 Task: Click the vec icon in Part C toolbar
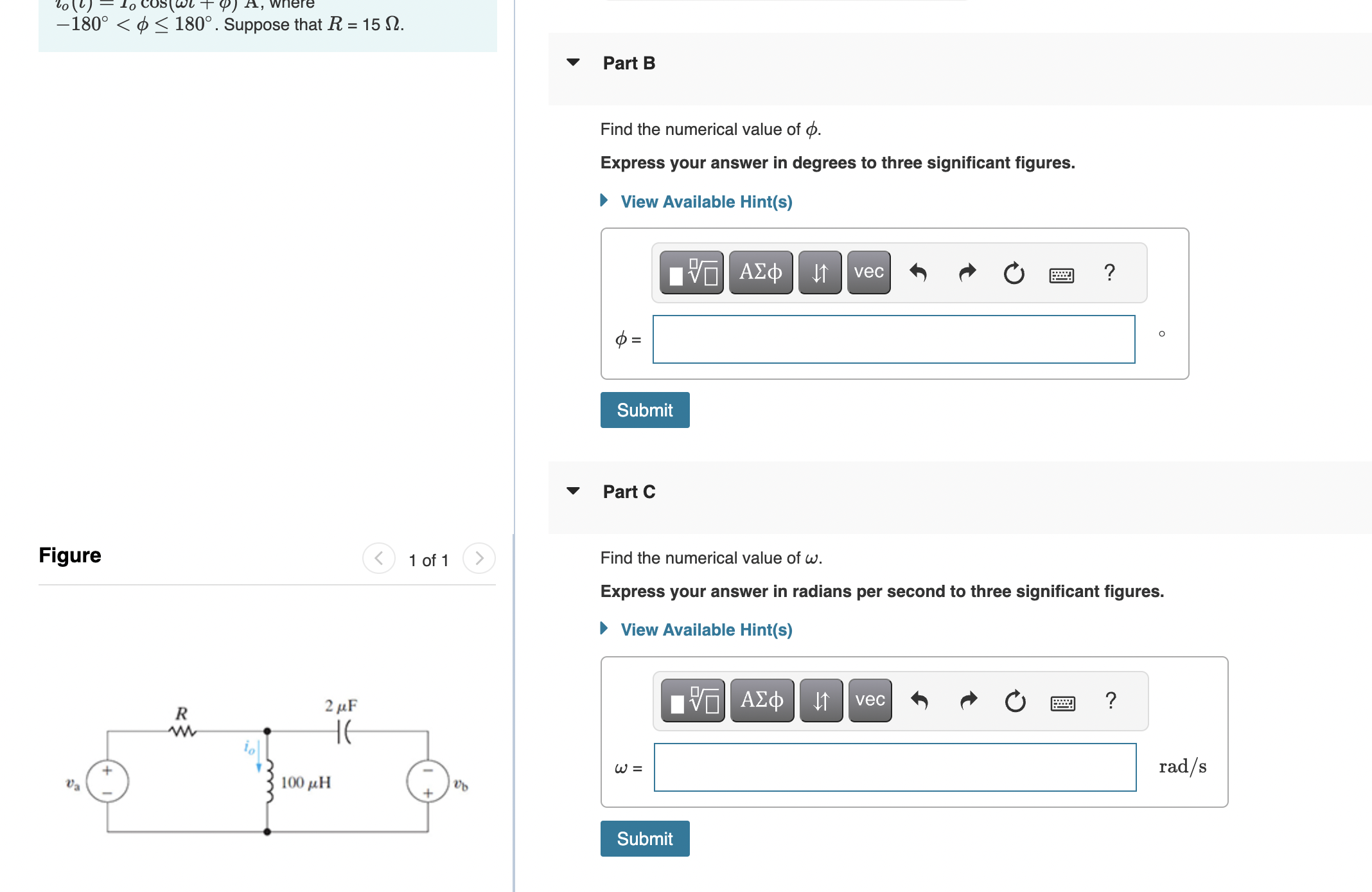(869, 700)
